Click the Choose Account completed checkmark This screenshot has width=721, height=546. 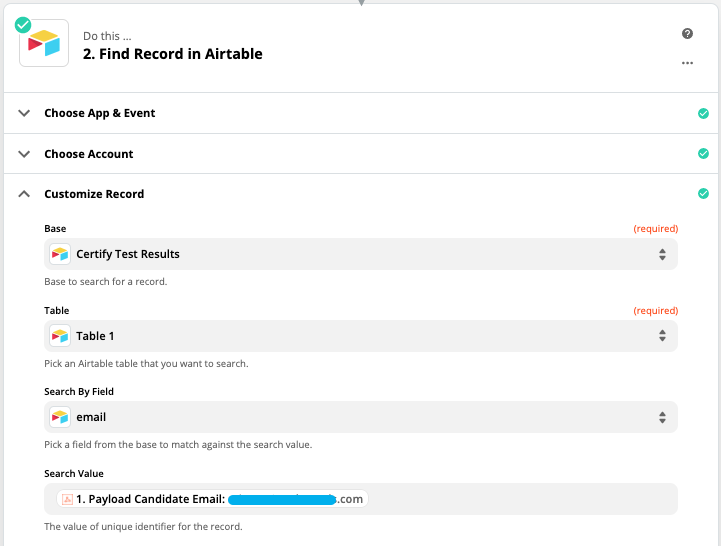tap(703, 154)
